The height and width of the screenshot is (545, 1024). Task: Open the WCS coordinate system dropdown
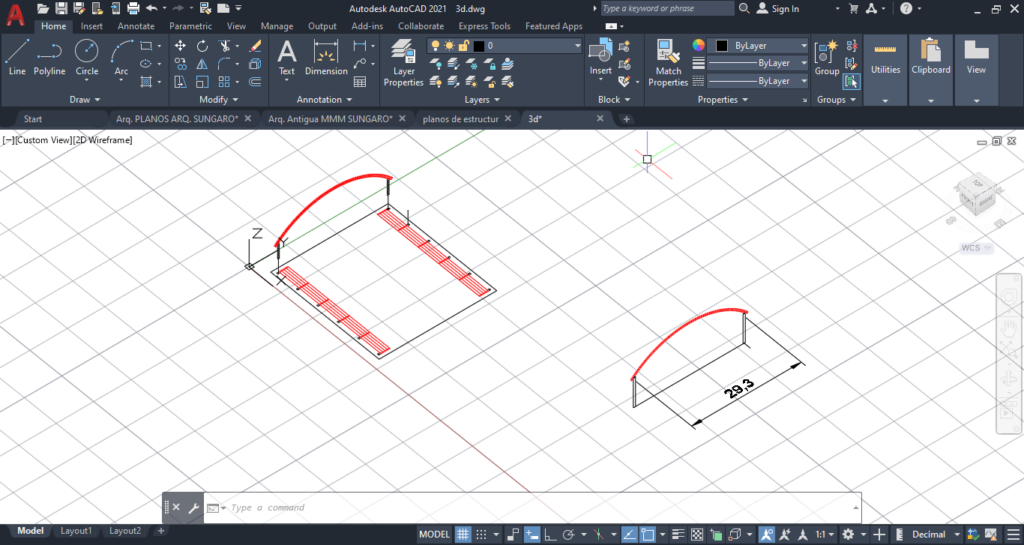[976, 248]
